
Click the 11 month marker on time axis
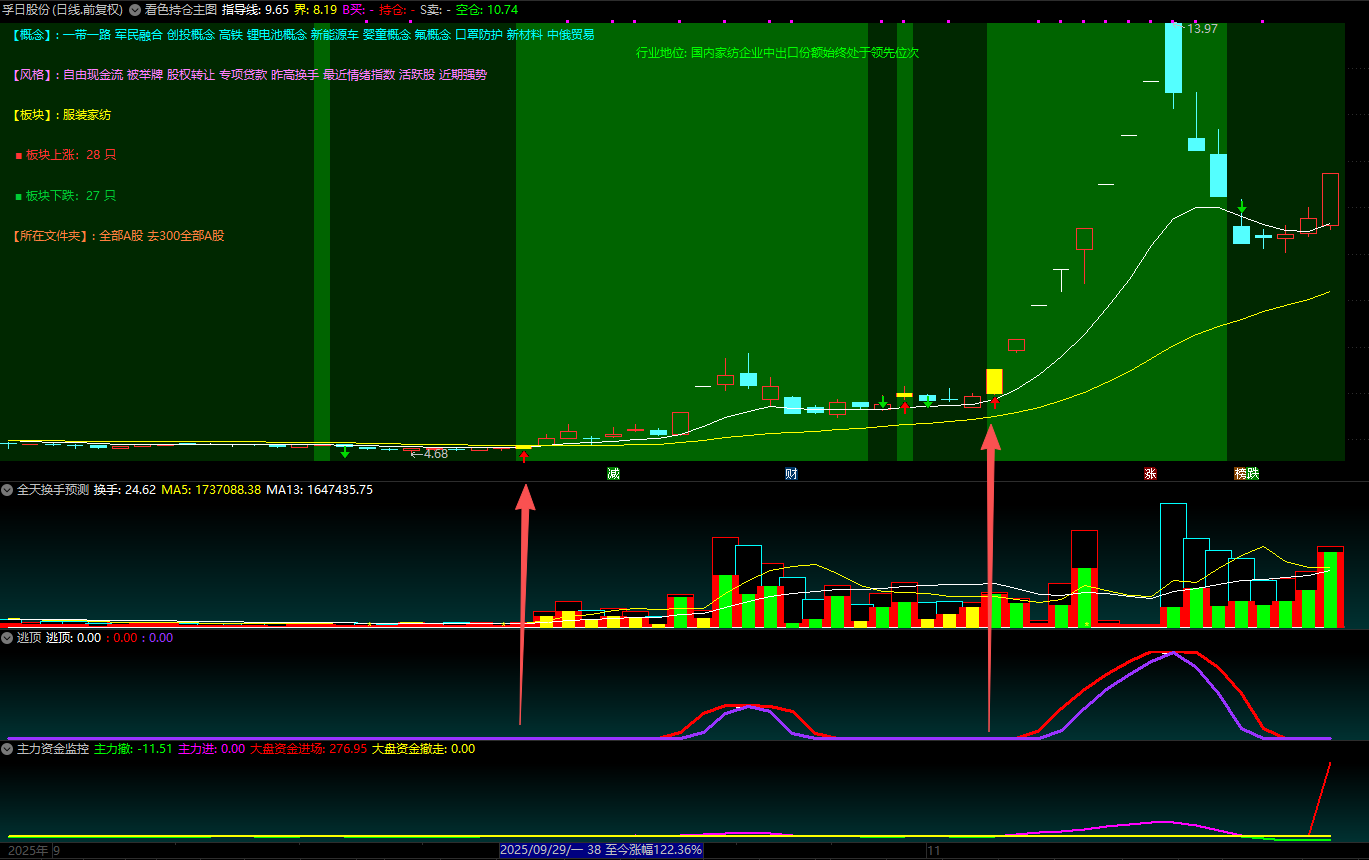pyautogui.click(x=934, y=850)
